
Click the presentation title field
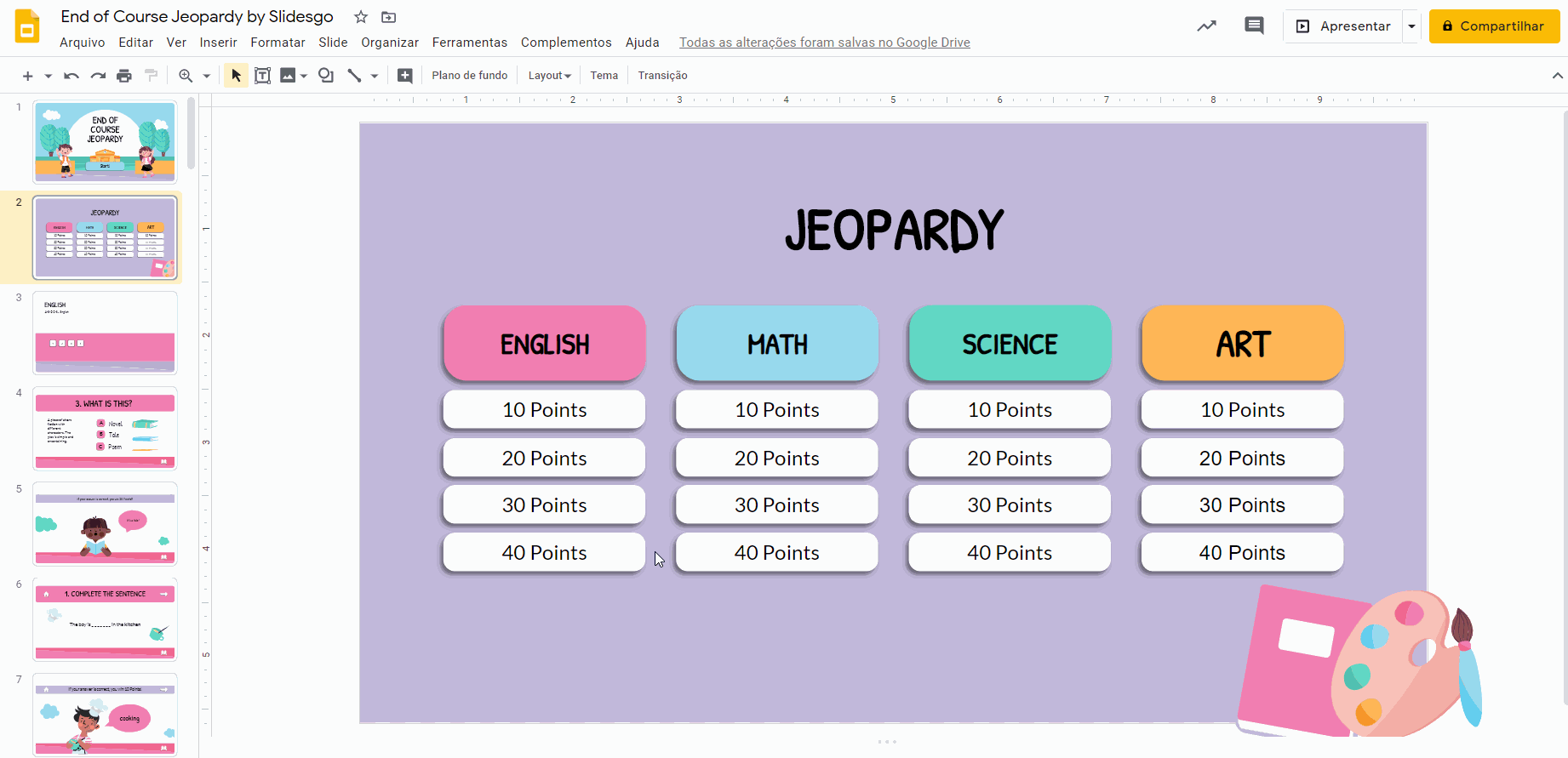[x=197, y=17]
